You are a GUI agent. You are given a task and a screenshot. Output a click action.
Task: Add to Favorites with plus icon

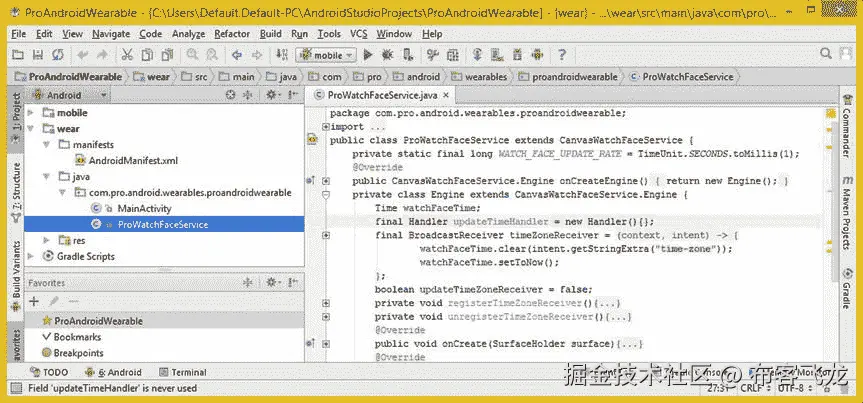point(34,301)
